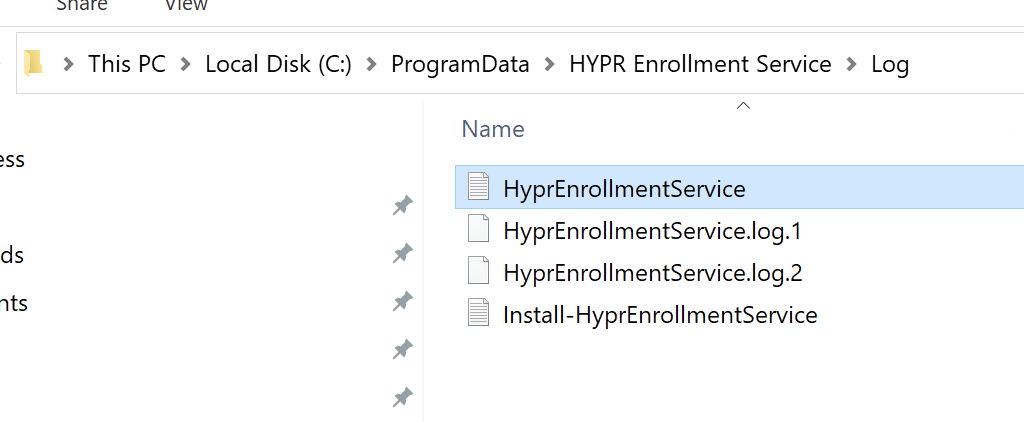Click sort arrow above Name column
Image resolution: width=1024 pixels, height=422 pixels.
743,106
